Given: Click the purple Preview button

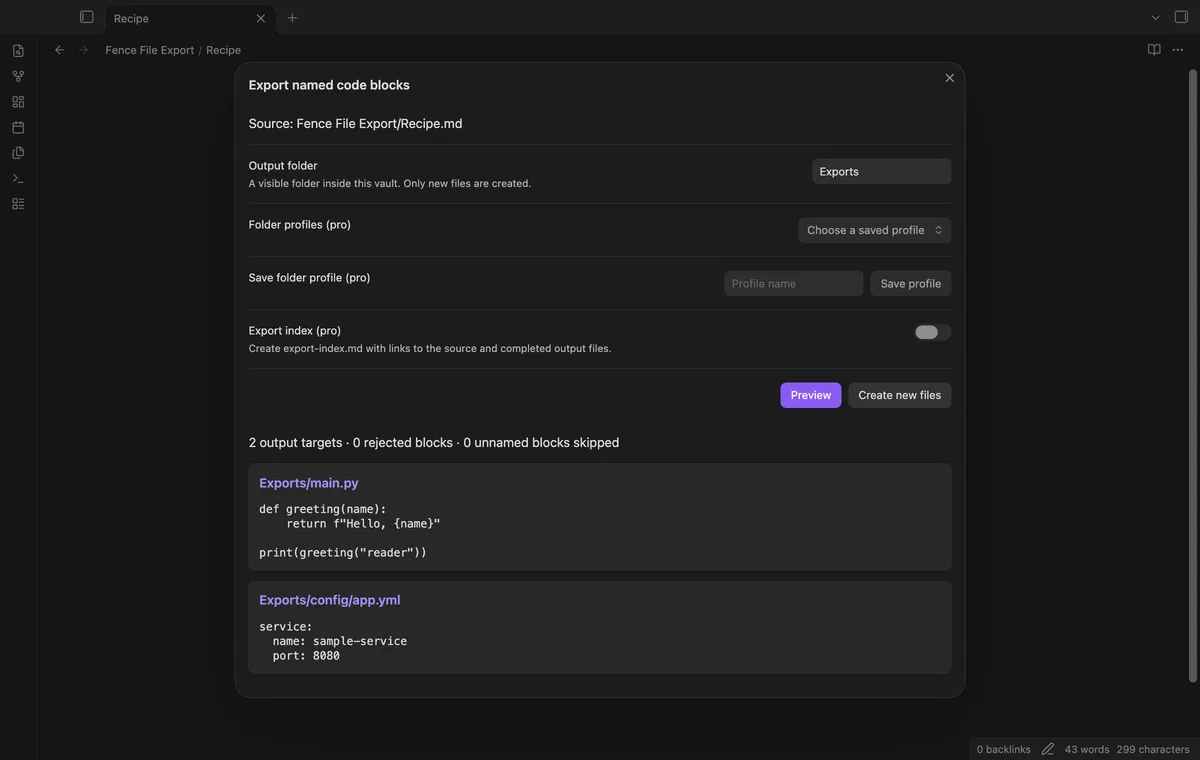Looking at the screenshot, I should coord(811,395).
